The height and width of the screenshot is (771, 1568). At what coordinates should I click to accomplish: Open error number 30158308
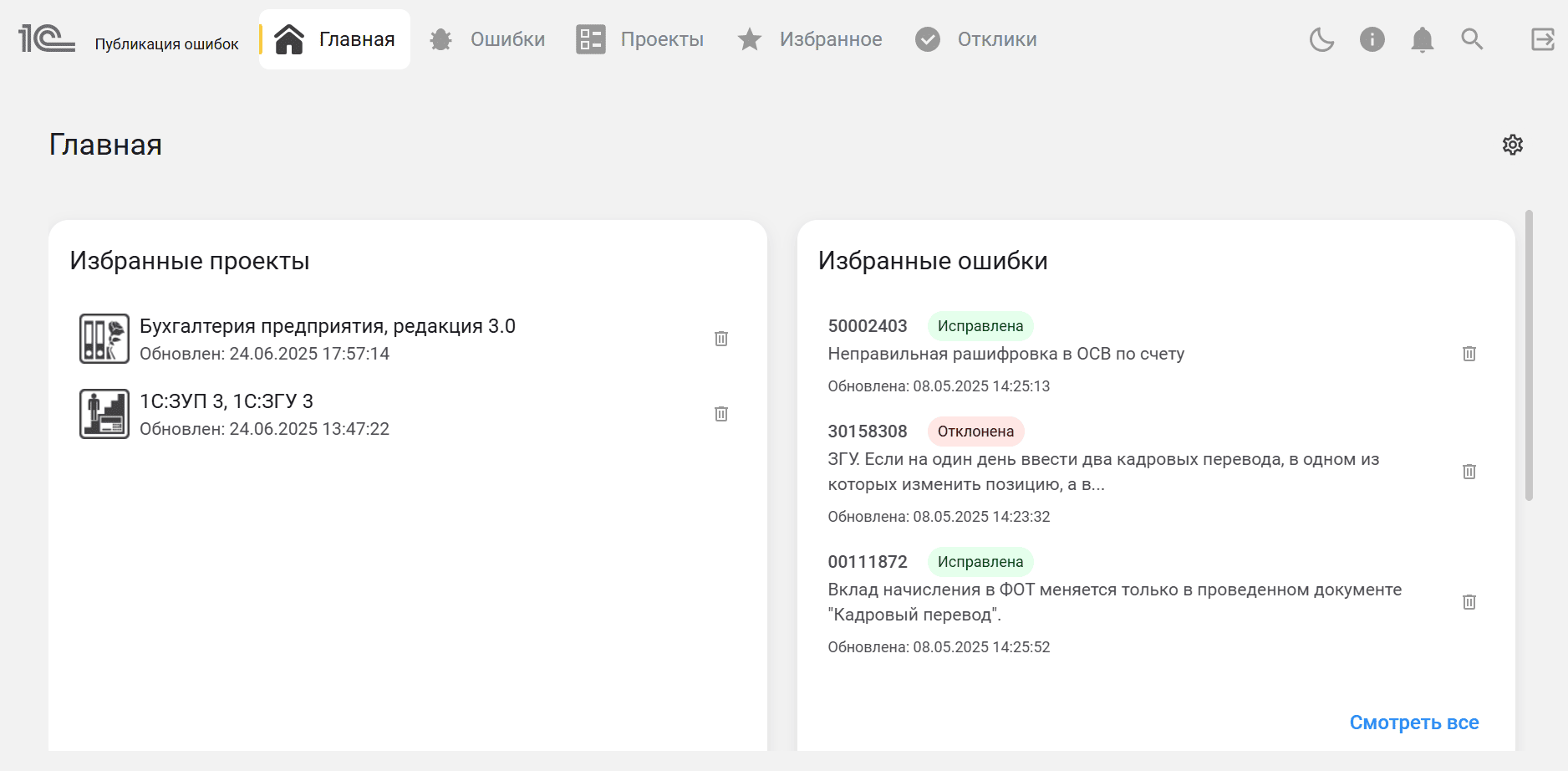point(868,431)
